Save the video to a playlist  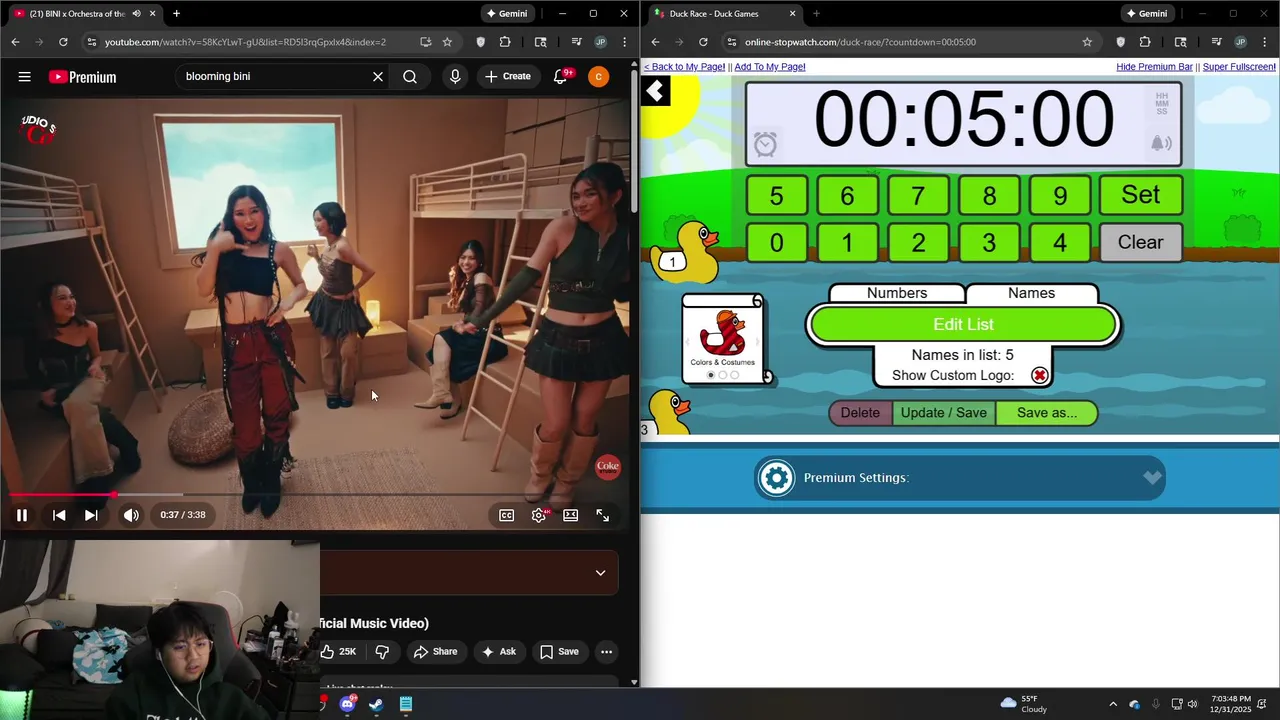tap(559, 652)
